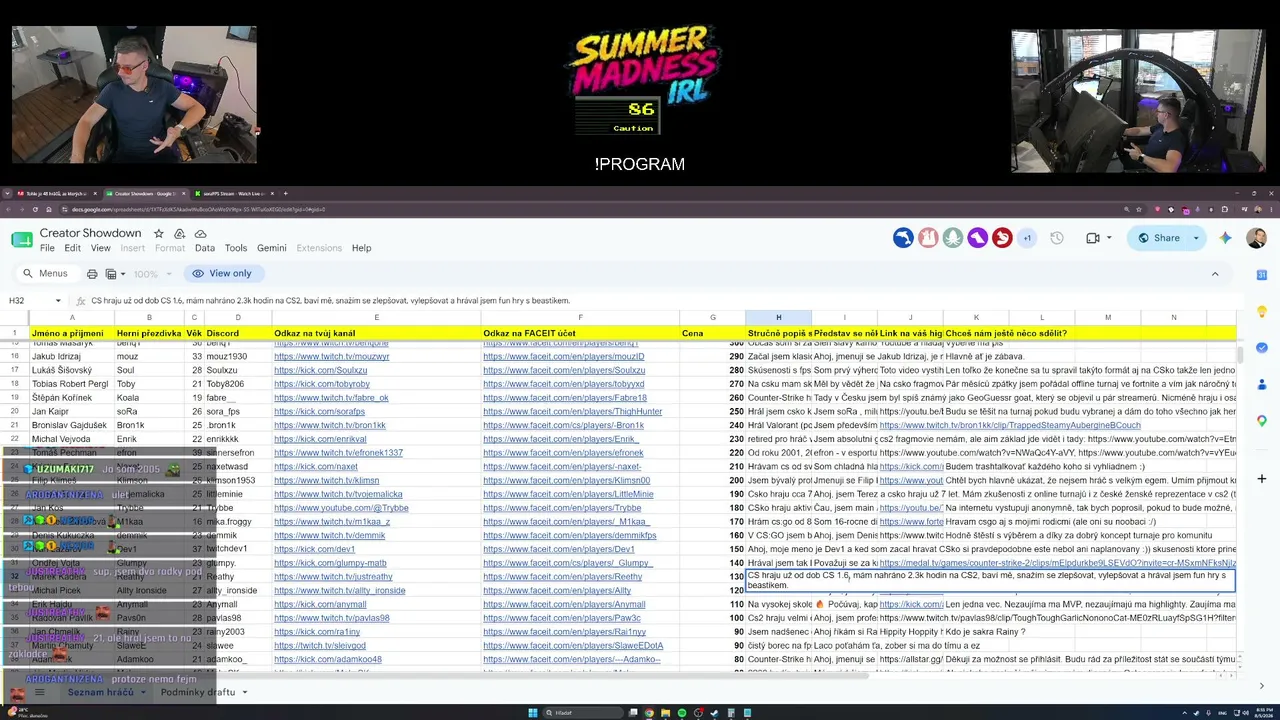Open link faceit.com players/ThighHunter
1280x720 pixels.
[572, 412]
